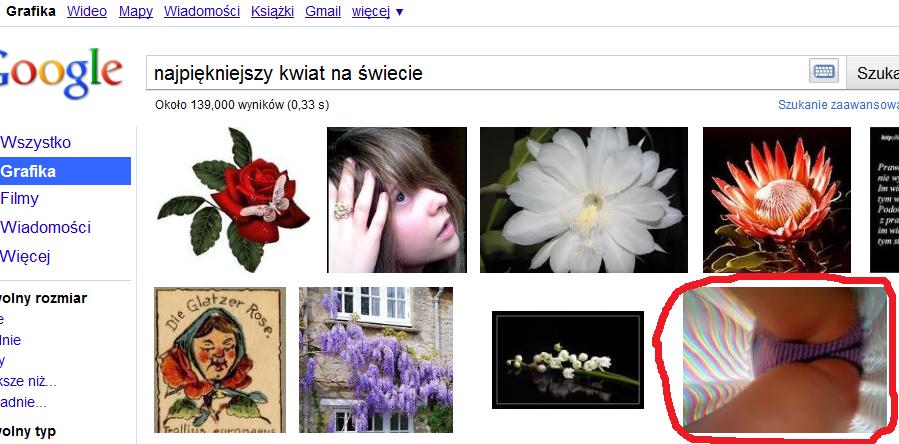
Task: Open the Mapy link in top navigation
Action: [x=136, y=11]
